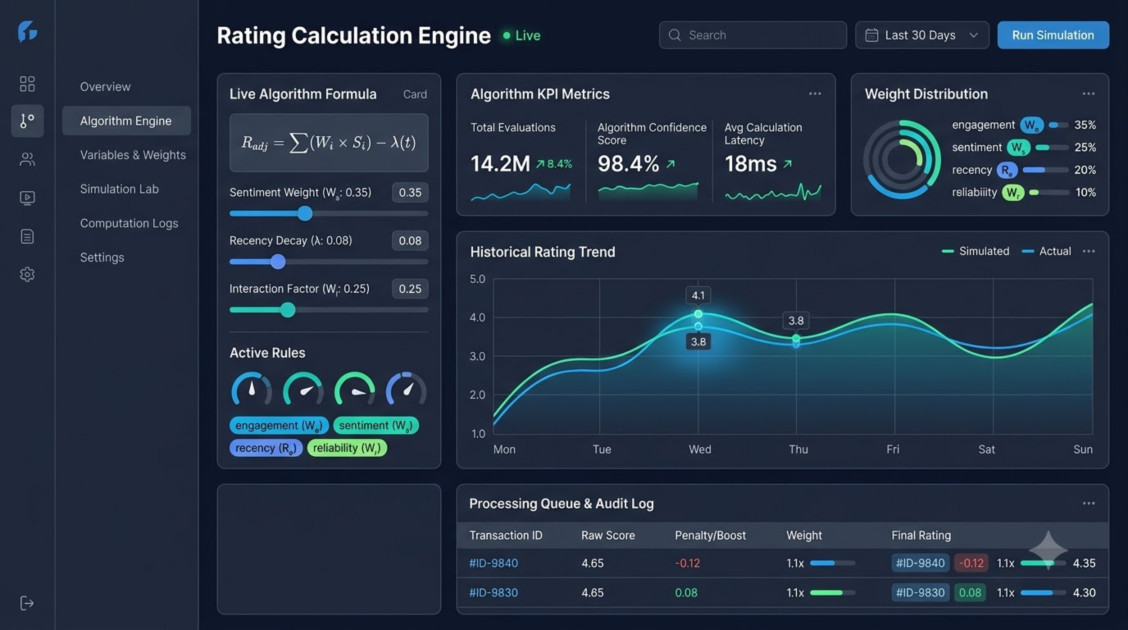
Task: Click the Sentiment Weight slider handle
Action: click(x=305, y=214)
